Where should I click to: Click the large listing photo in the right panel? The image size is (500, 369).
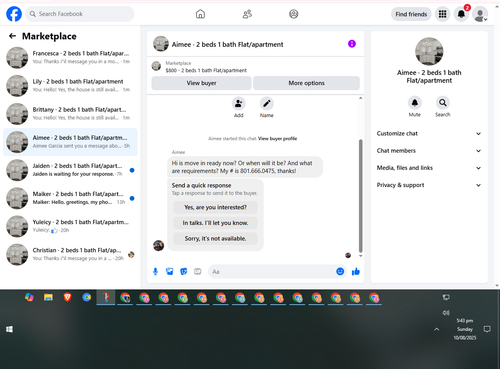429,51
